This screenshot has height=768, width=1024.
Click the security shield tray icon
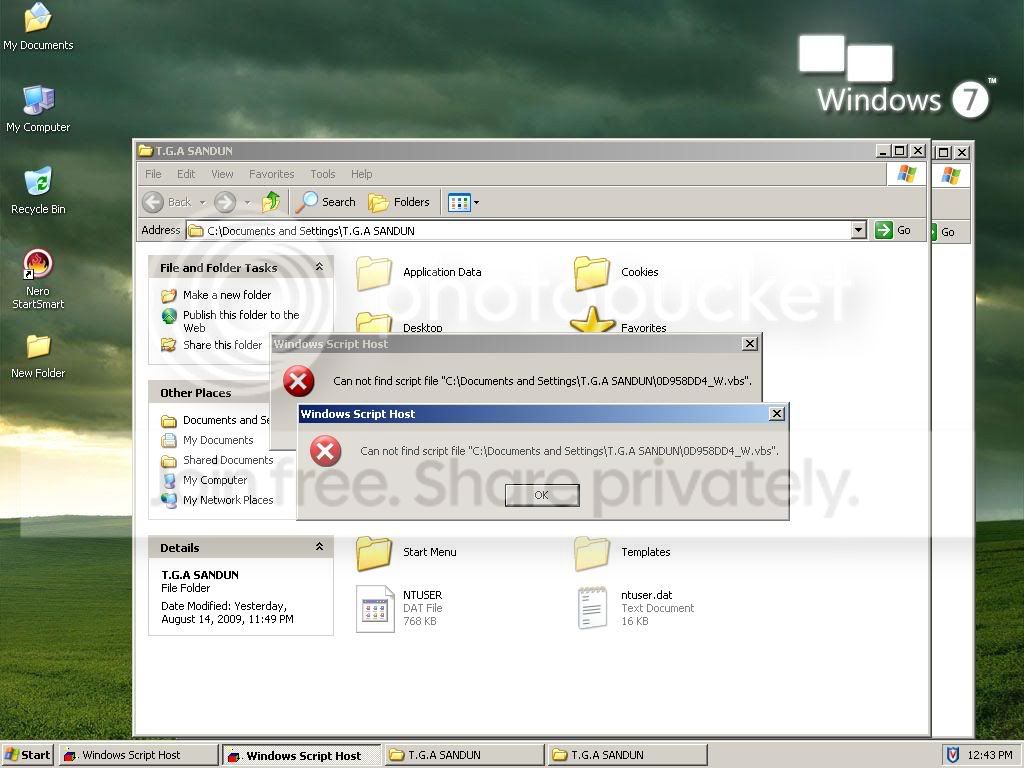(x=953, y=755)
